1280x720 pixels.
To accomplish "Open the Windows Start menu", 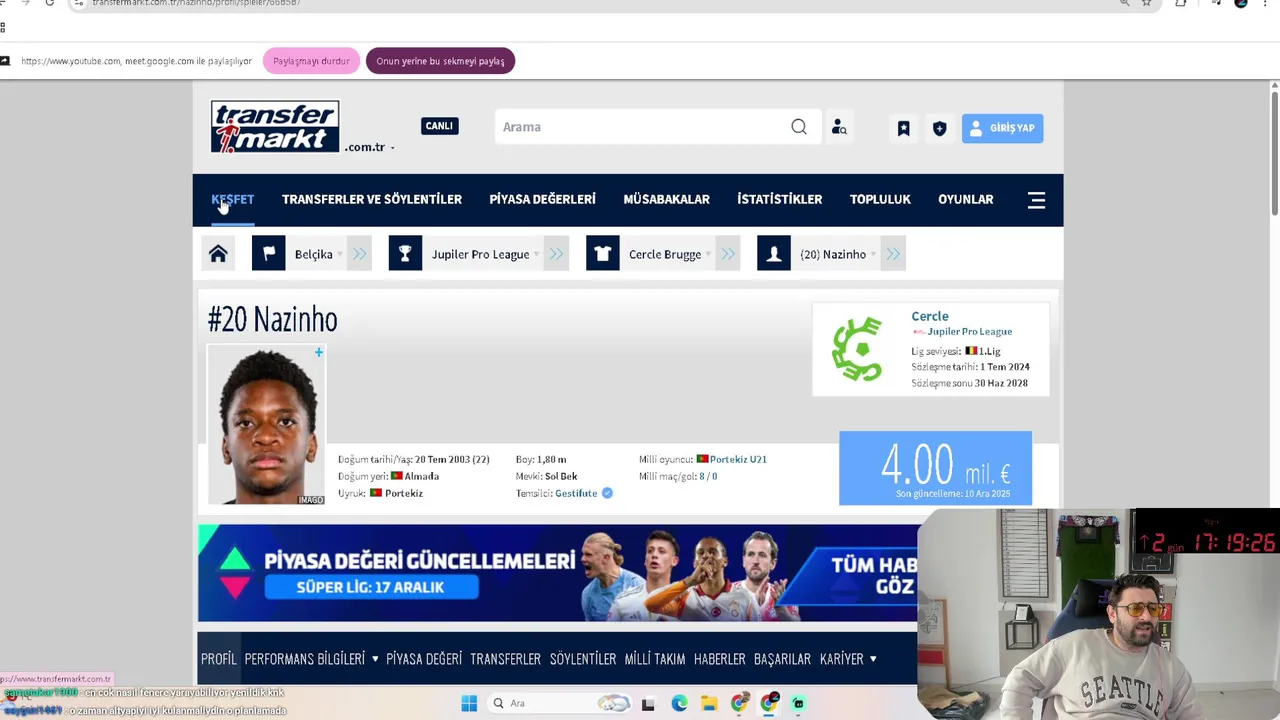I will (469, 703).
